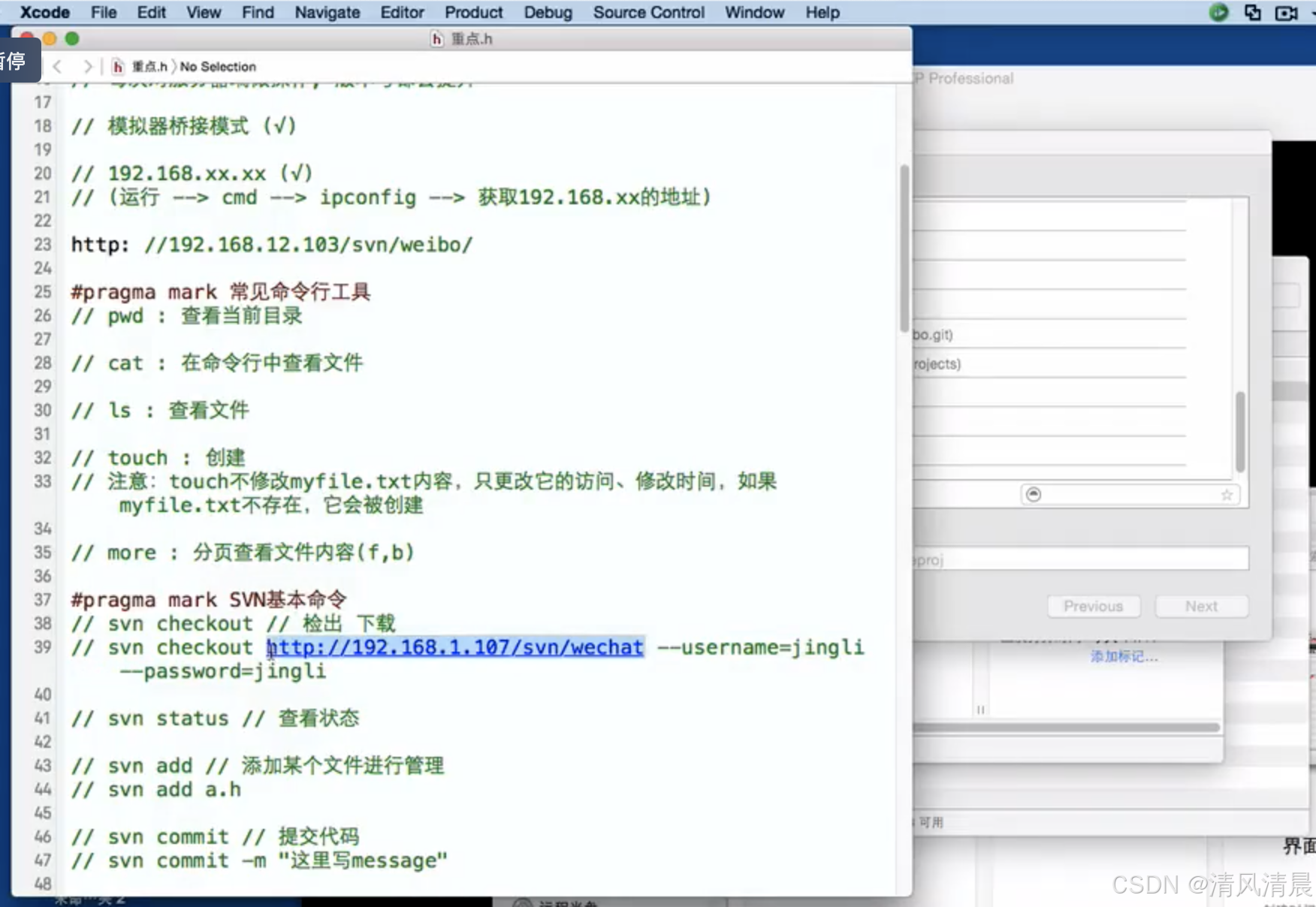Click the '添加标记…' link in background window
The height and width of the screenshot is (907, 1316).
pos(1124,657)
